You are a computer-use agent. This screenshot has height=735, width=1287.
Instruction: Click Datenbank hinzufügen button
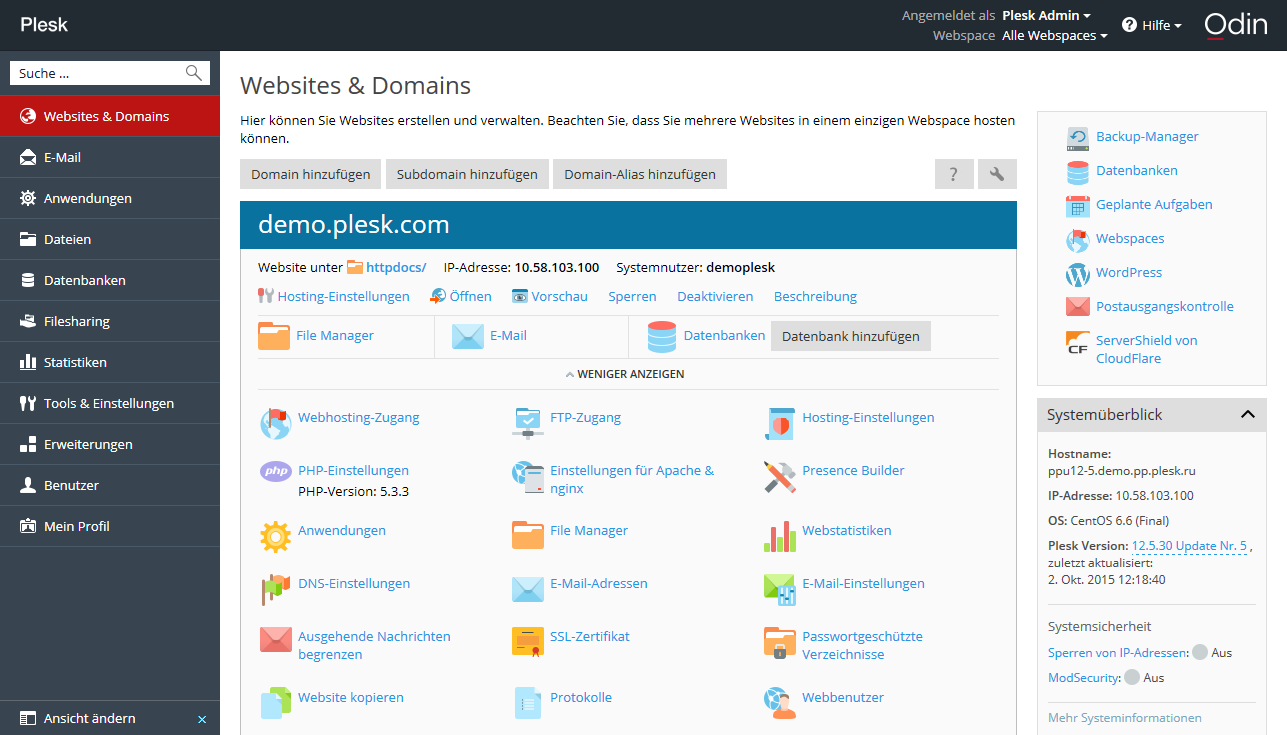tap(851, 336)
